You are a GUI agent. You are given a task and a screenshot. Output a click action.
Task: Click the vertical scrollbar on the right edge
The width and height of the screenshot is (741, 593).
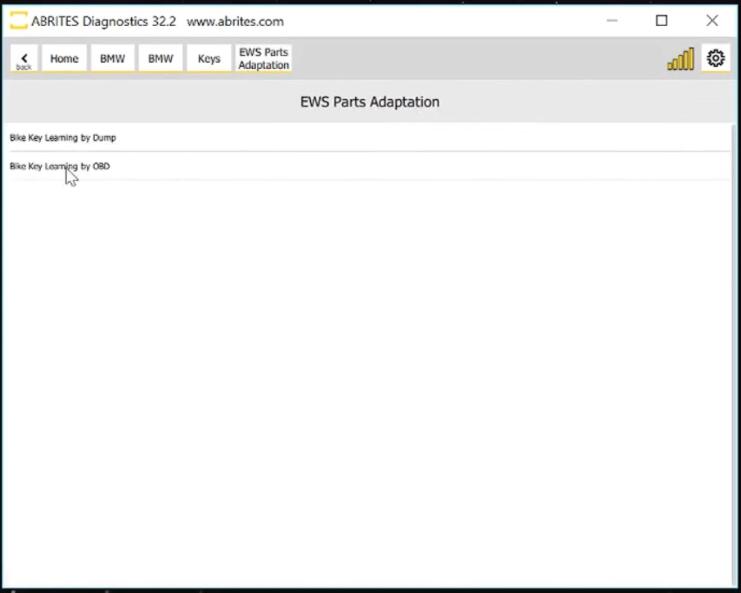click(x=734, y=354)
